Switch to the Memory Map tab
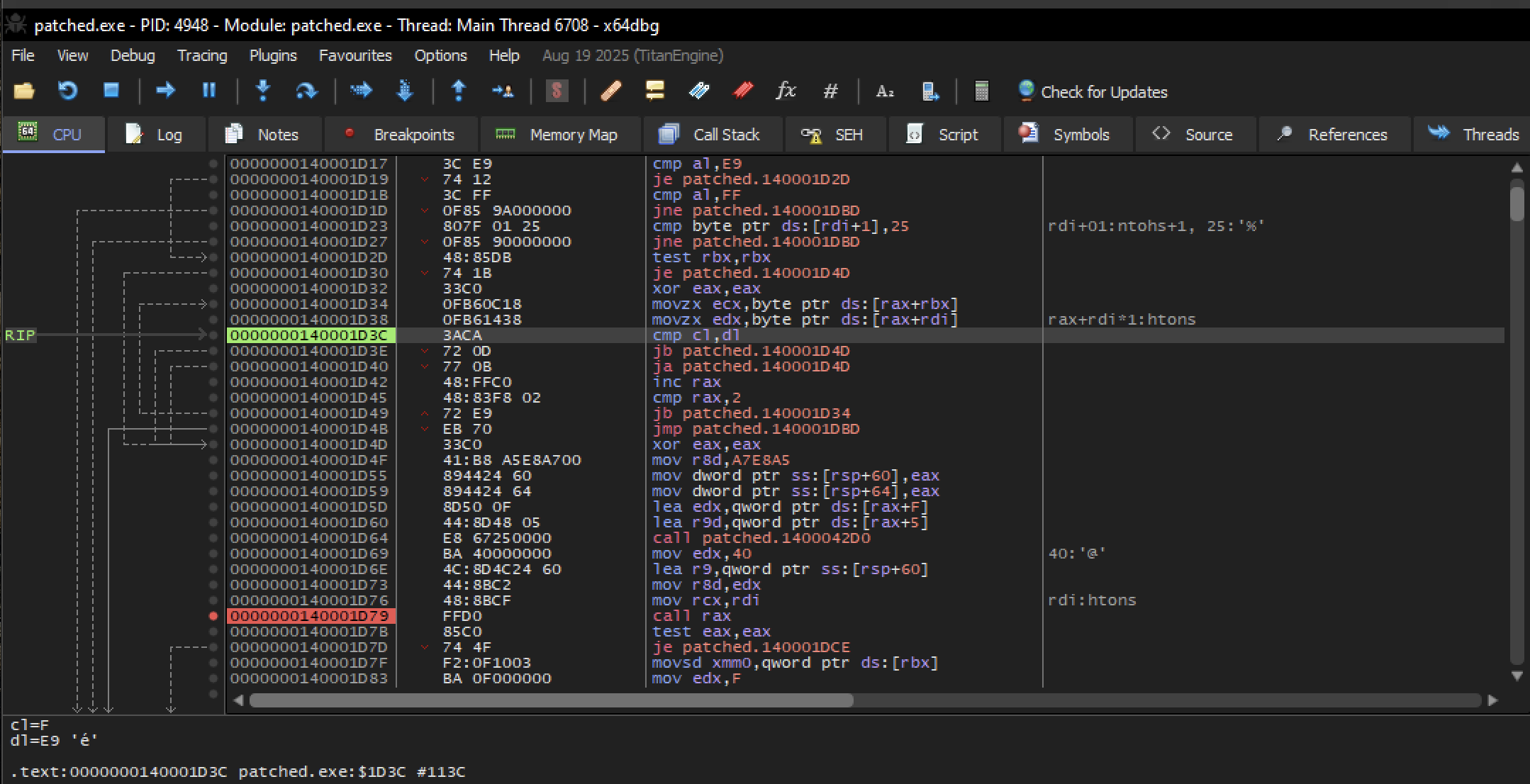Screen dimensions: 1530x784 point(559,135)
